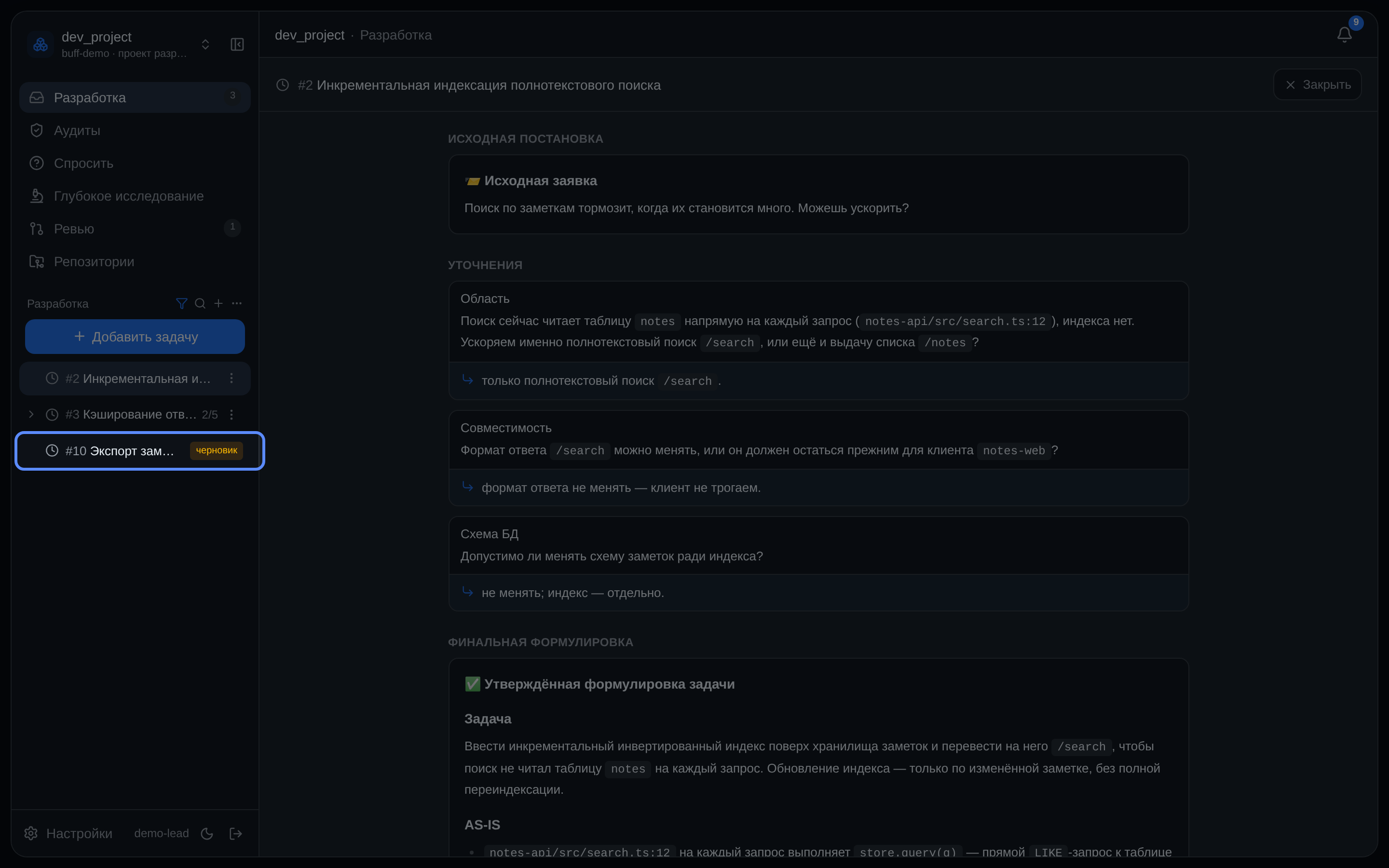Click the Утверждённая формулировка задачи heading
Screen dimensions: 1389x868
(610, 684)
